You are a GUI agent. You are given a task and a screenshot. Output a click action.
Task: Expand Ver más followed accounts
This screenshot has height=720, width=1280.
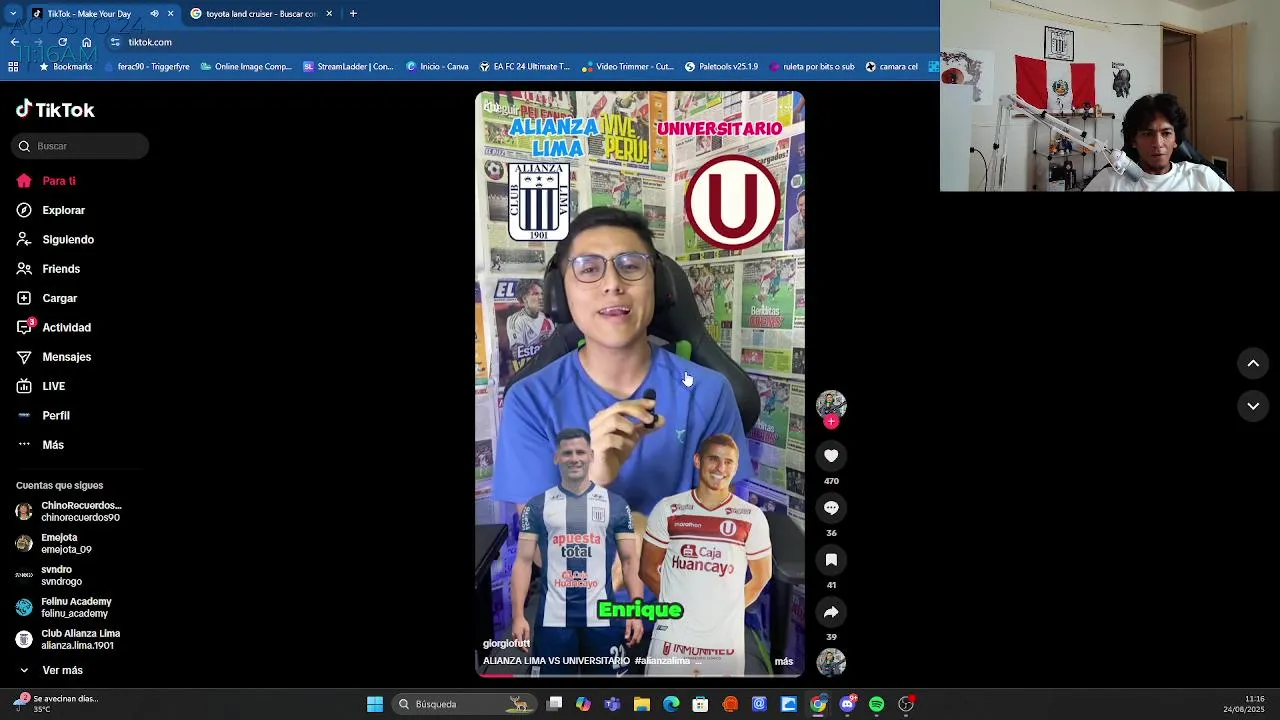coord(50,670)
